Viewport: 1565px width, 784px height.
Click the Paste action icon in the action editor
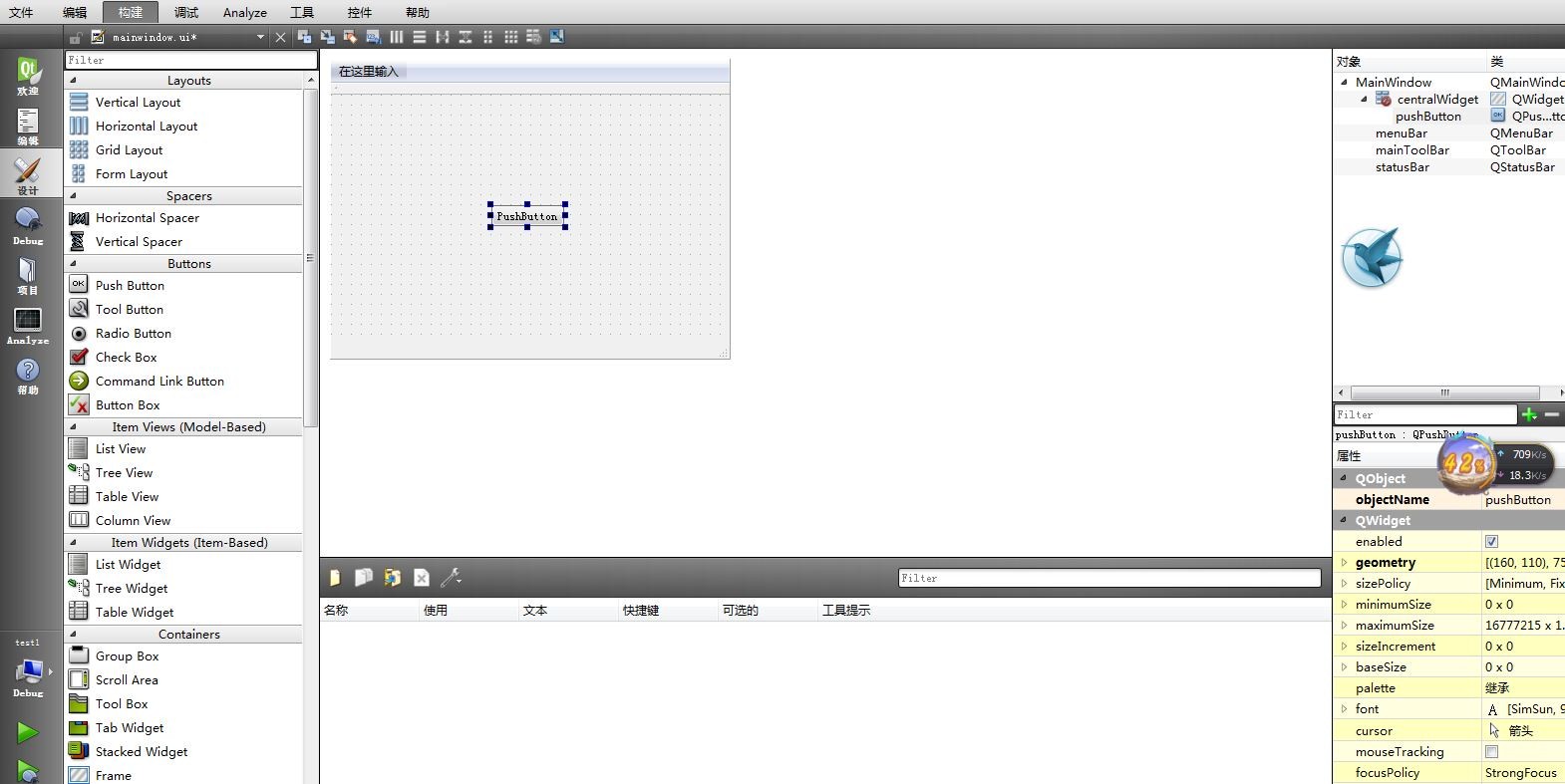393,578
